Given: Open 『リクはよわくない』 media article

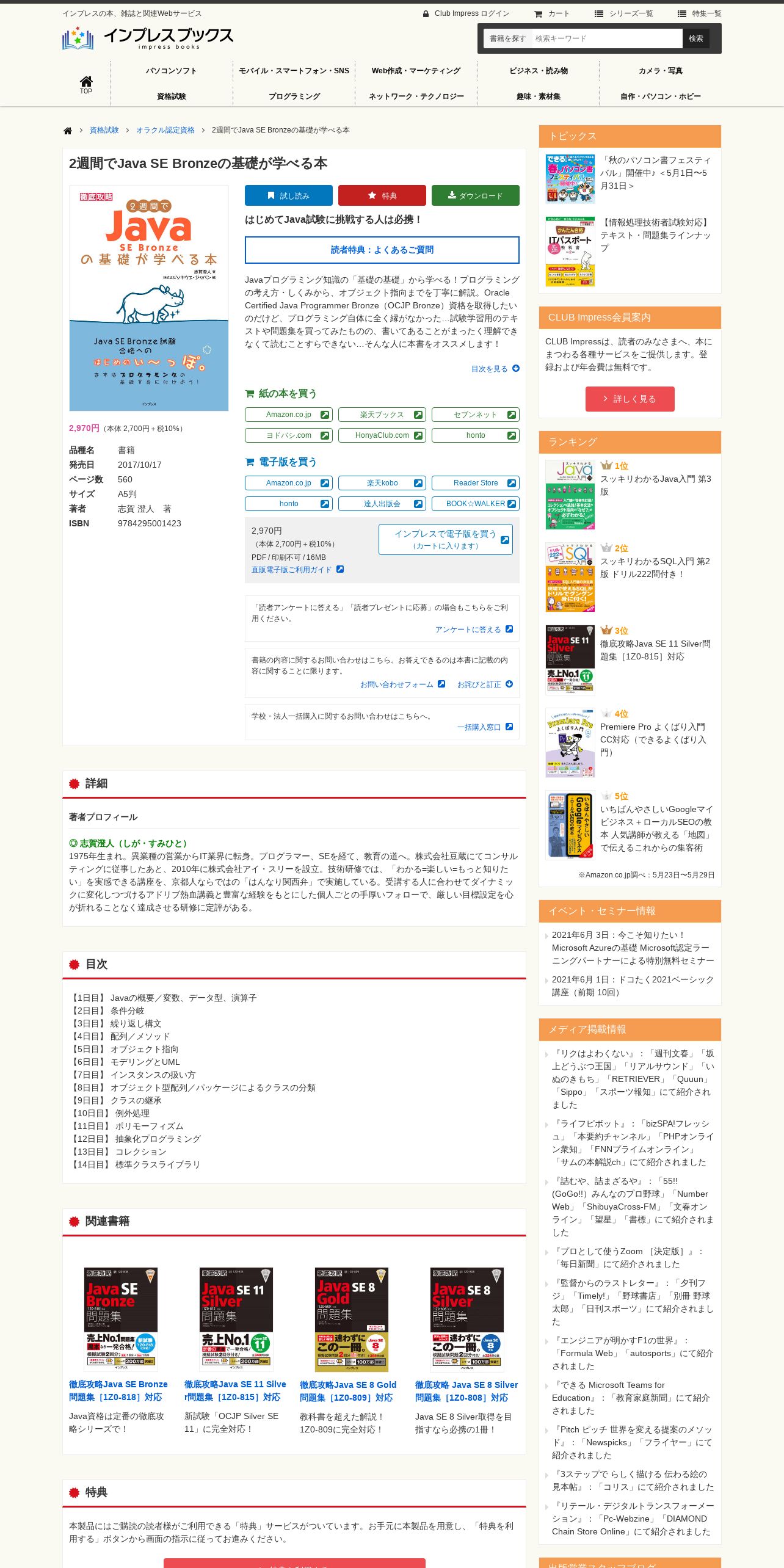Looking at the screenshot, I should (x=633, y=1079).
